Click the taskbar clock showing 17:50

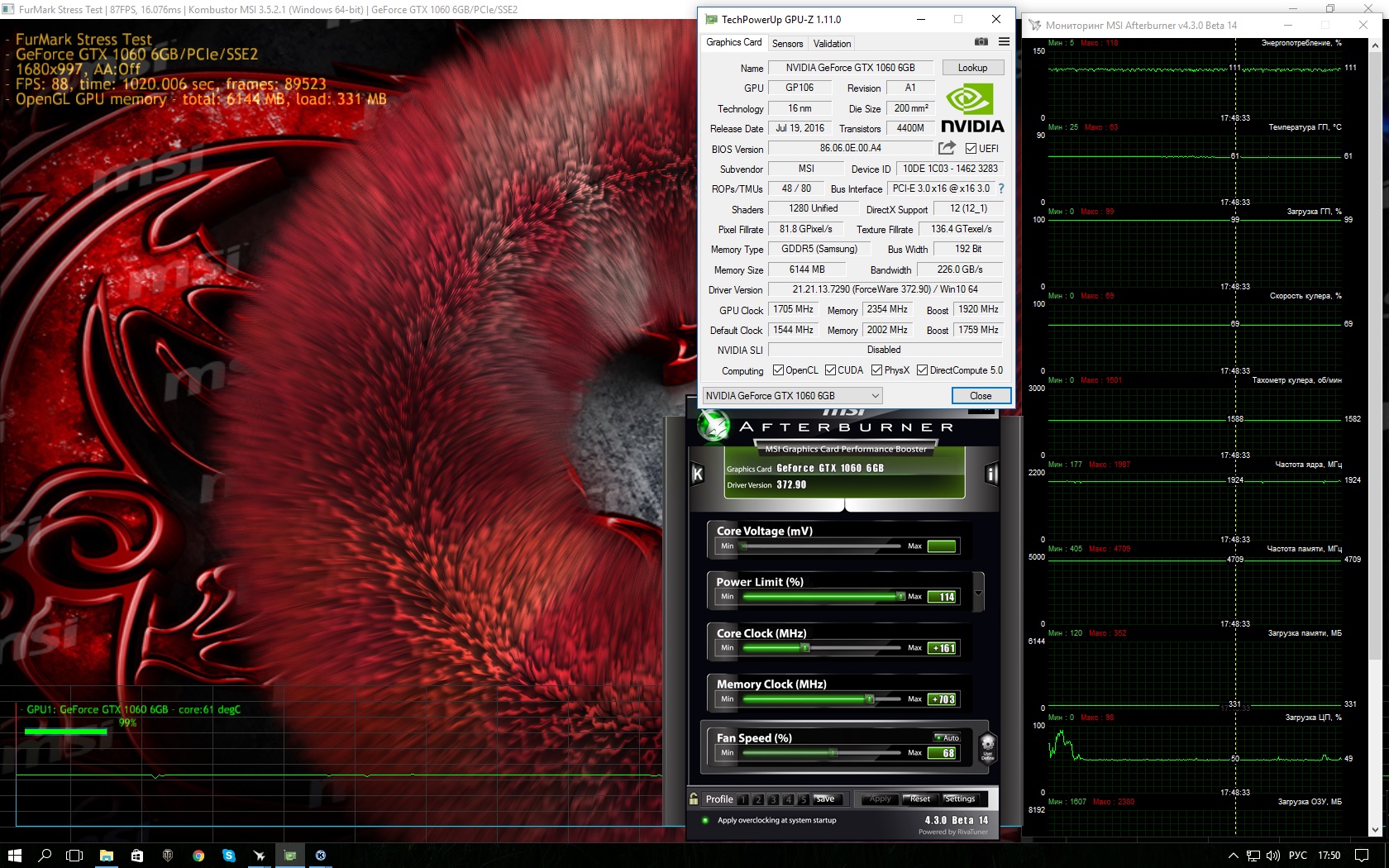(x=1329, y=856)
